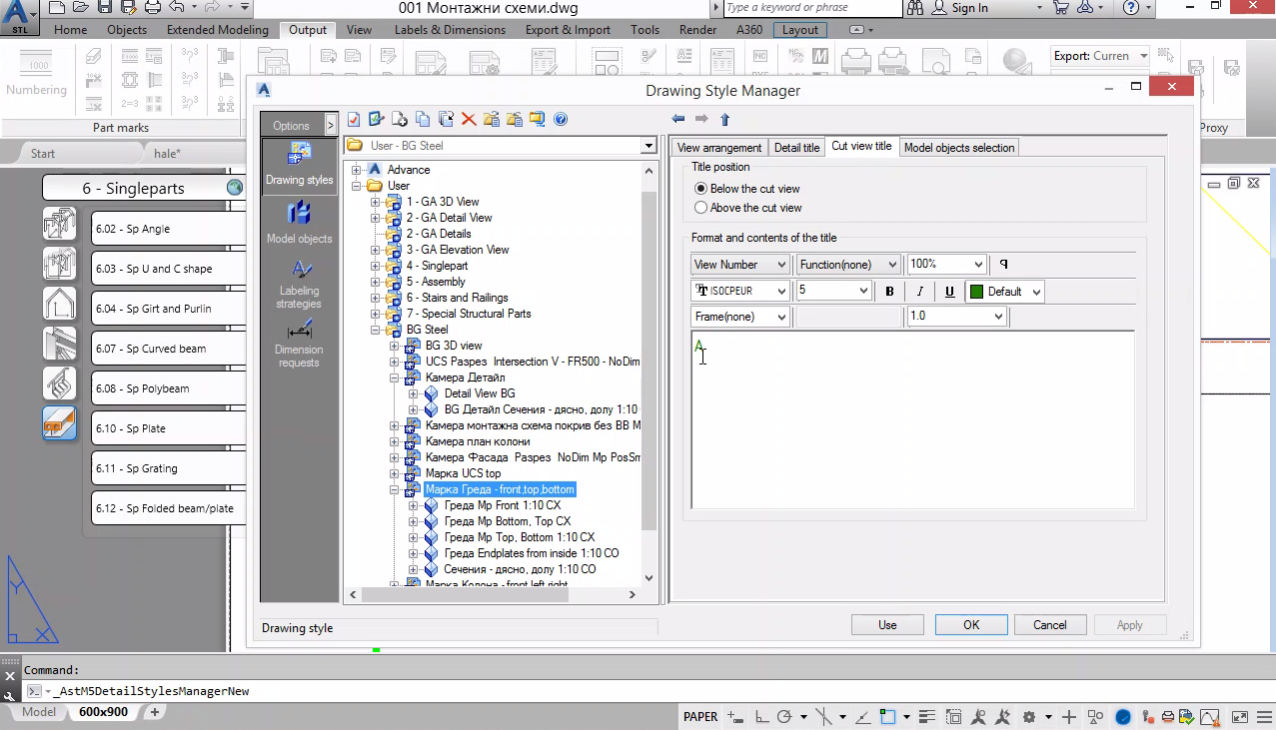Click the checkmark-with-pencil icon in style toolbar
This screenshot has width=1276, height=730.
click(x=377, y=119)
